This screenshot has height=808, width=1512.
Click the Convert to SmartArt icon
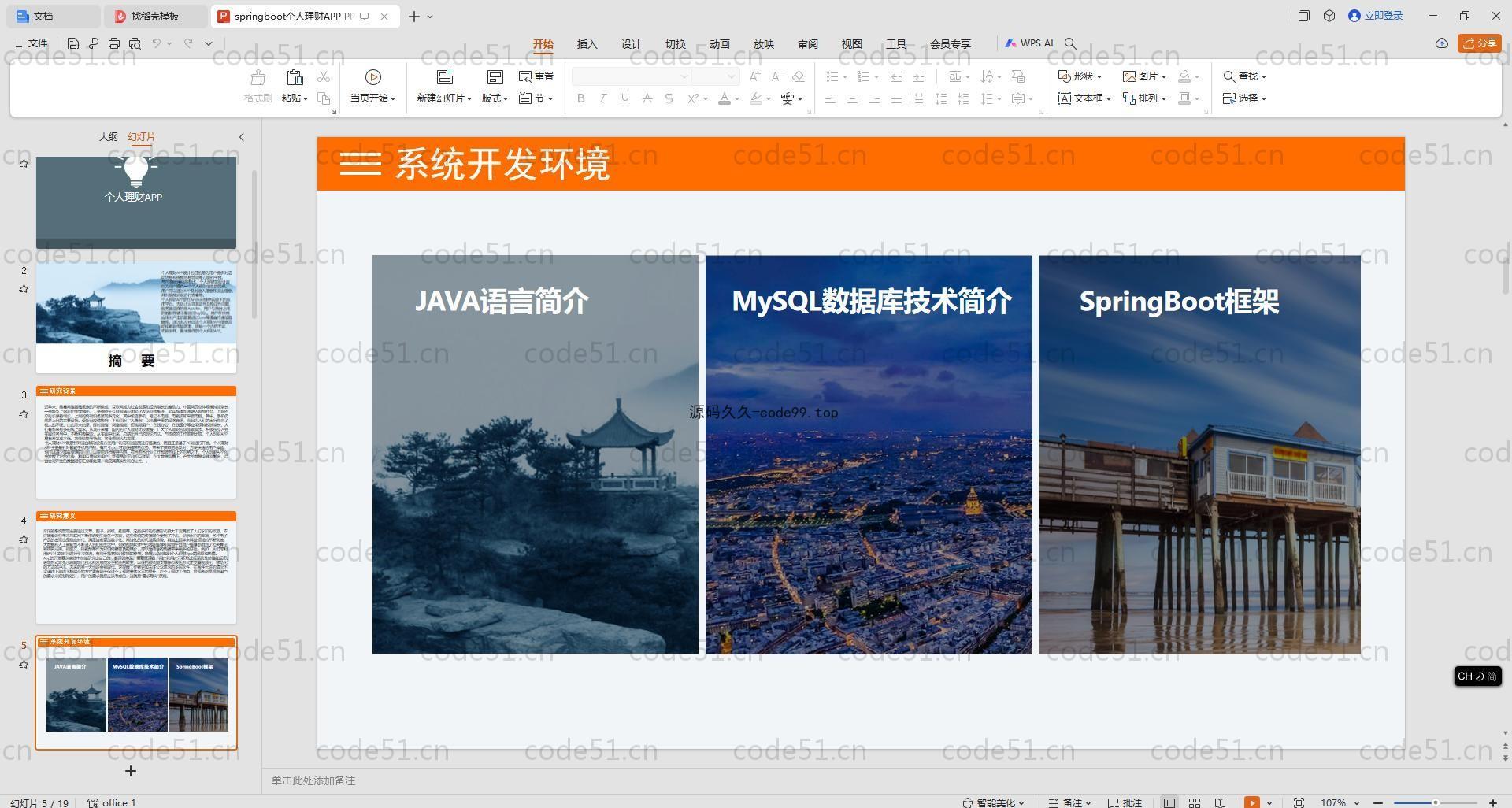[1018, 76]
